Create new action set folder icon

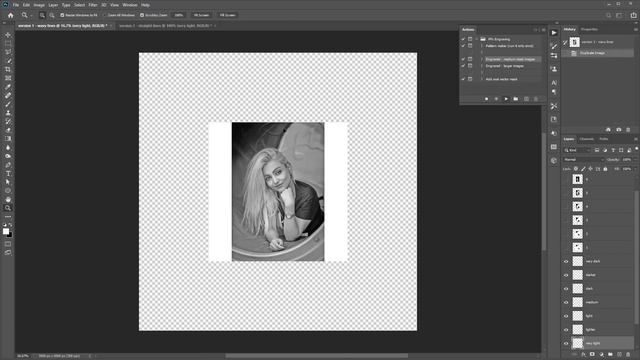click(516, 99)
